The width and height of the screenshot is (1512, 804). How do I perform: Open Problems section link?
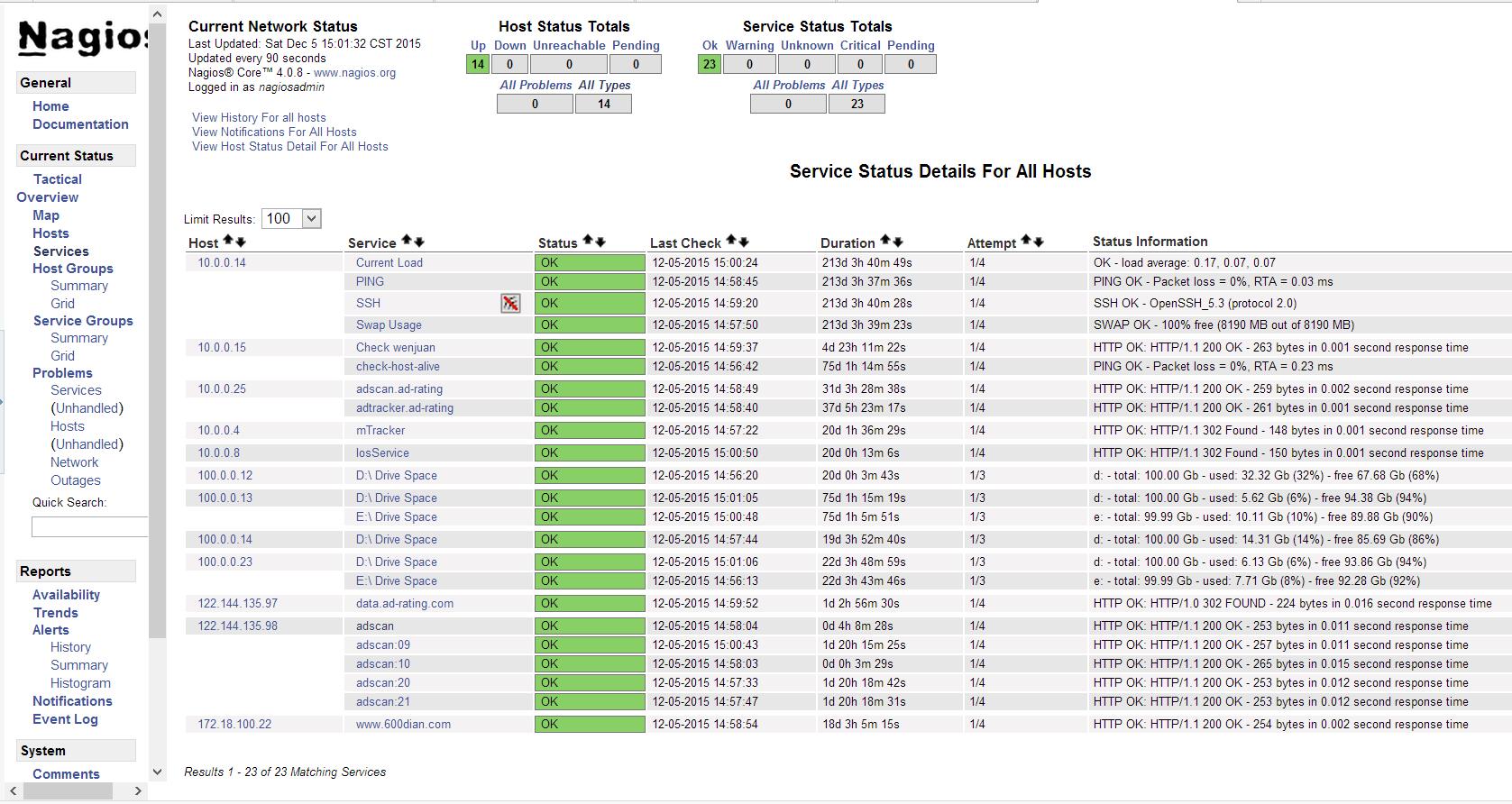click(62, 373)
